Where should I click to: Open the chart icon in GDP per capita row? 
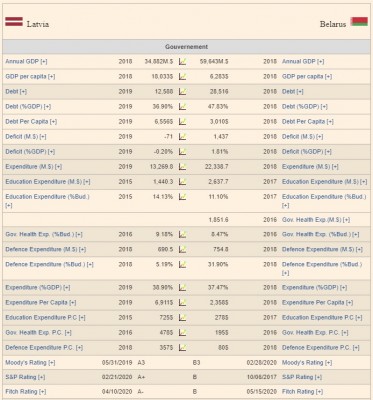183,77
